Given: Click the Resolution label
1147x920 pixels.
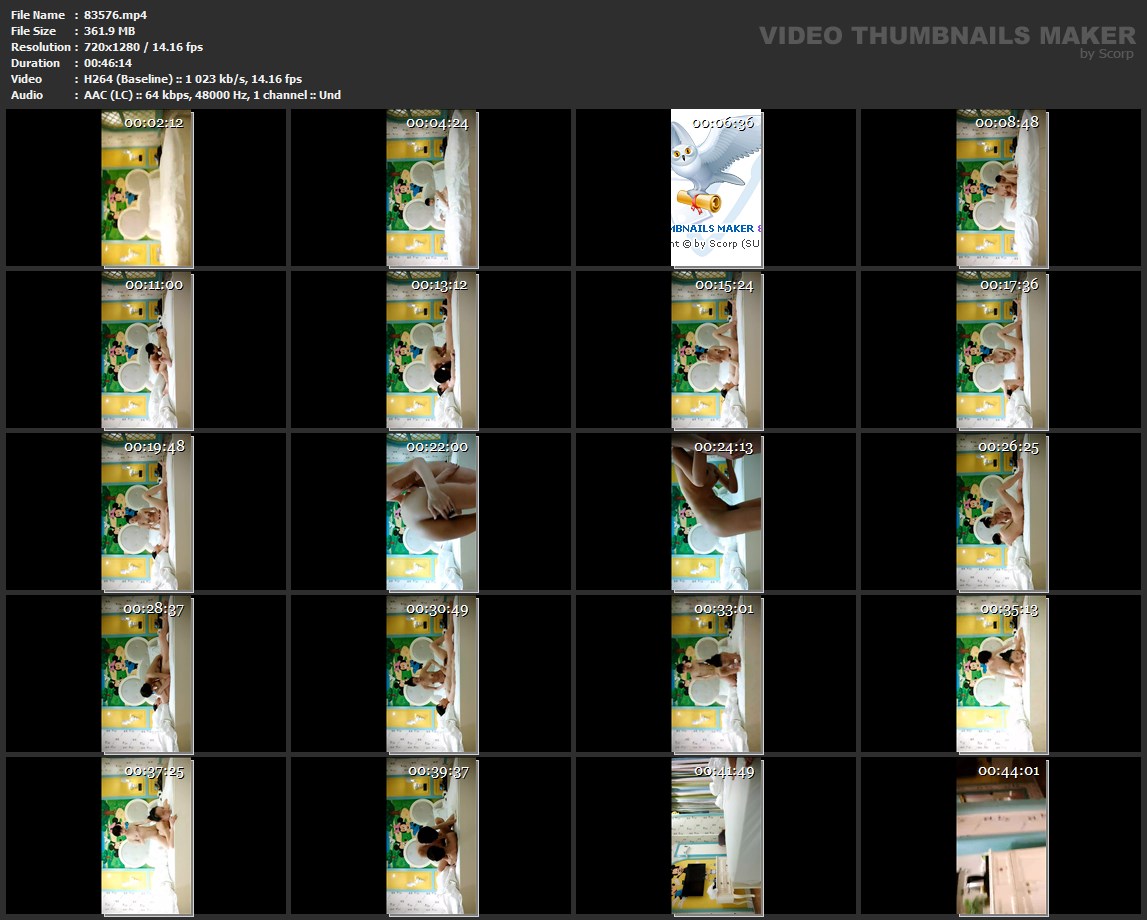Looking at the screenshot, I should pyautogui.click(x=40, y=47).
